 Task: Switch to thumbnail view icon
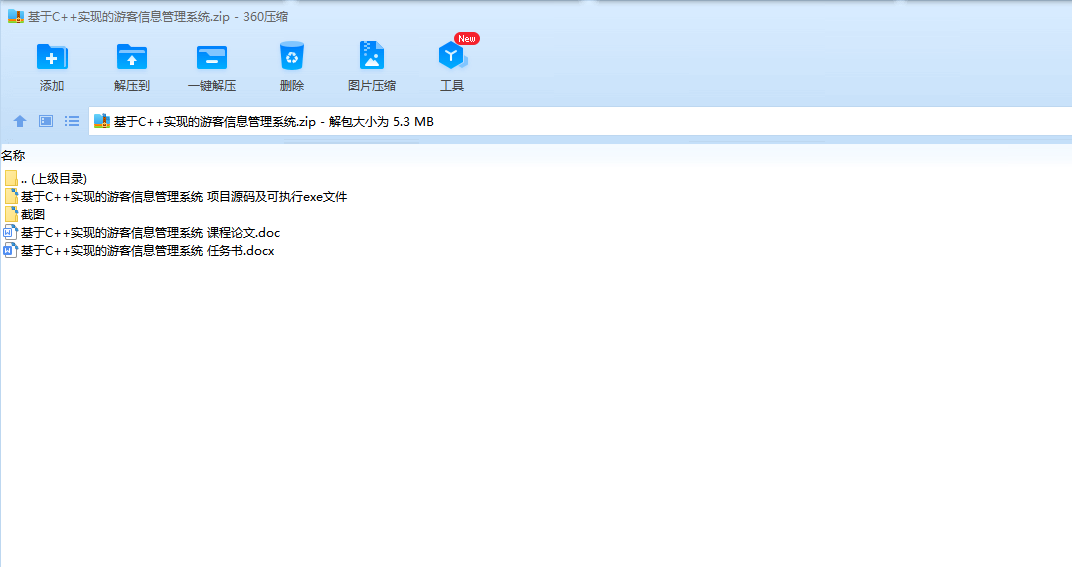coord(46,121)
